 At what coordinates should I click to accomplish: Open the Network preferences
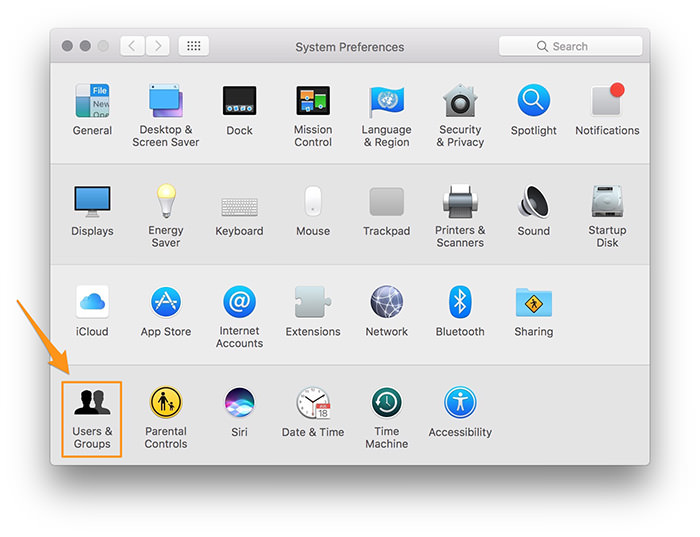coord(386,302)
